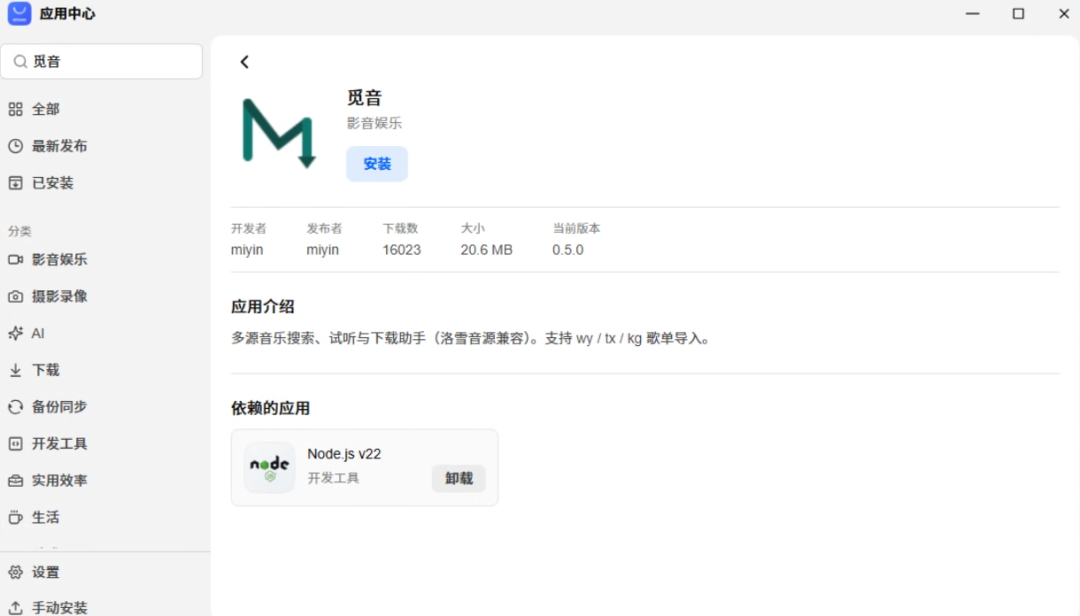Click the 多源音乐搜索 description text
The width and height of the screenshot is (1080, 616).
[472, 338]
